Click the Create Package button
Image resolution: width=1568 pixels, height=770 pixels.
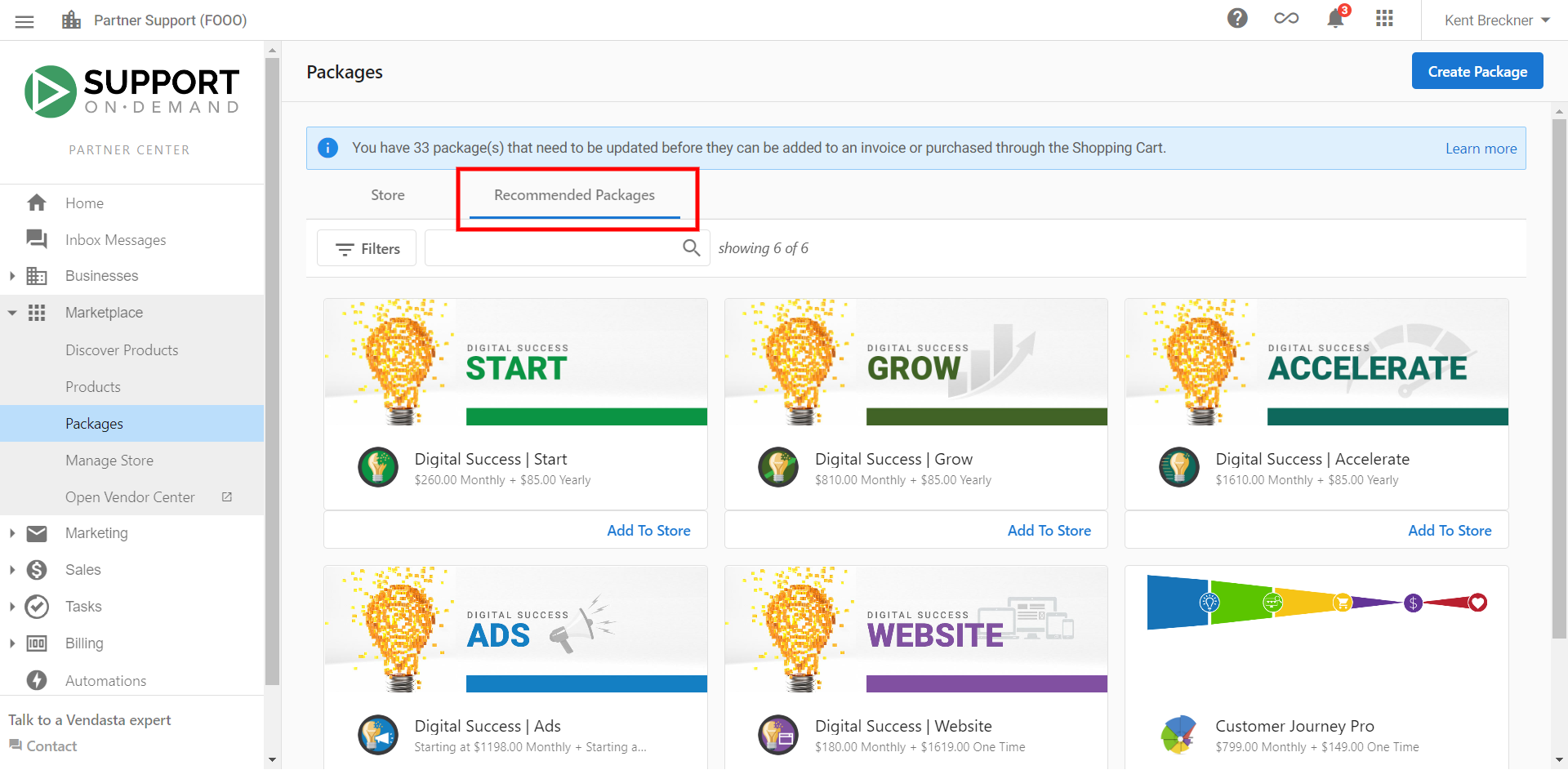(1477, 71)
